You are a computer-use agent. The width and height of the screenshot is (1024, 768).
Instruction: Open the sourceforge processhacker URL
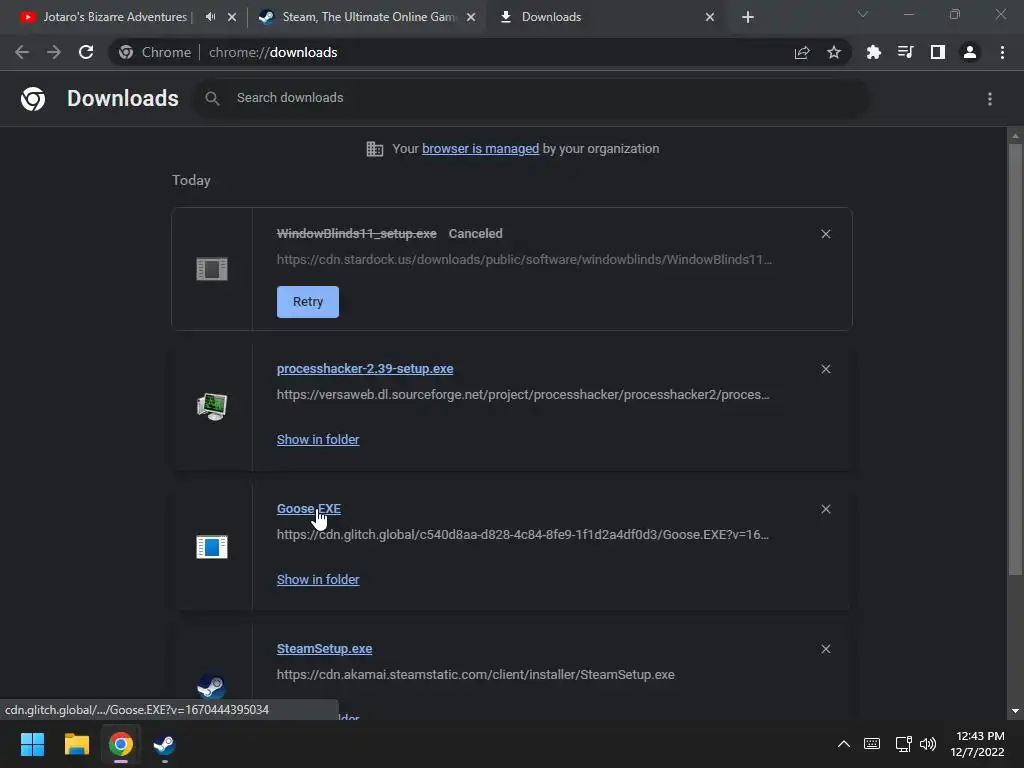(522, 395)
